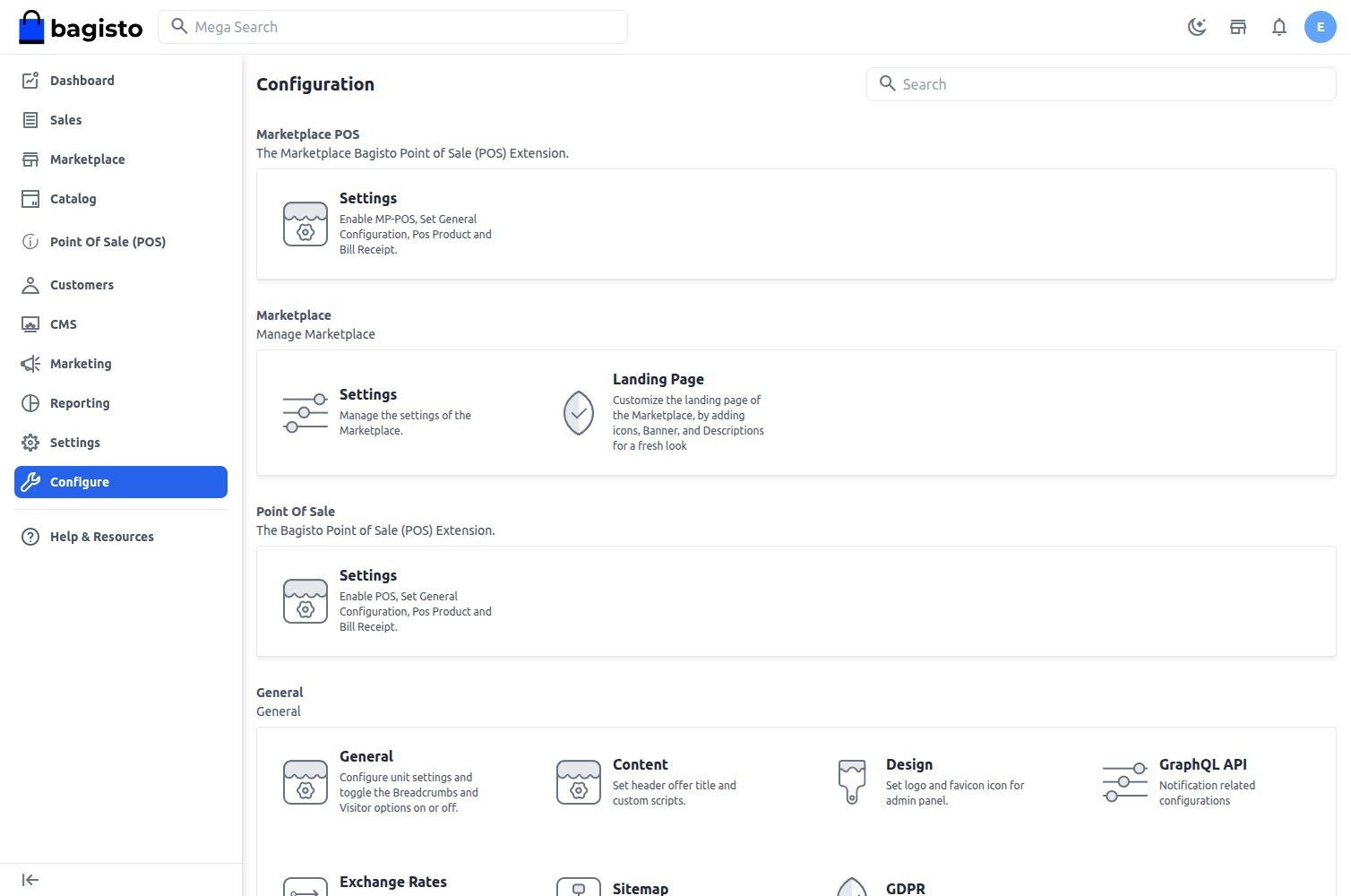Image resolution: width=1351 pixels, height=896 pixels.
Task: Click 'Manage Marketplace' description text
Action: (315, 334)
